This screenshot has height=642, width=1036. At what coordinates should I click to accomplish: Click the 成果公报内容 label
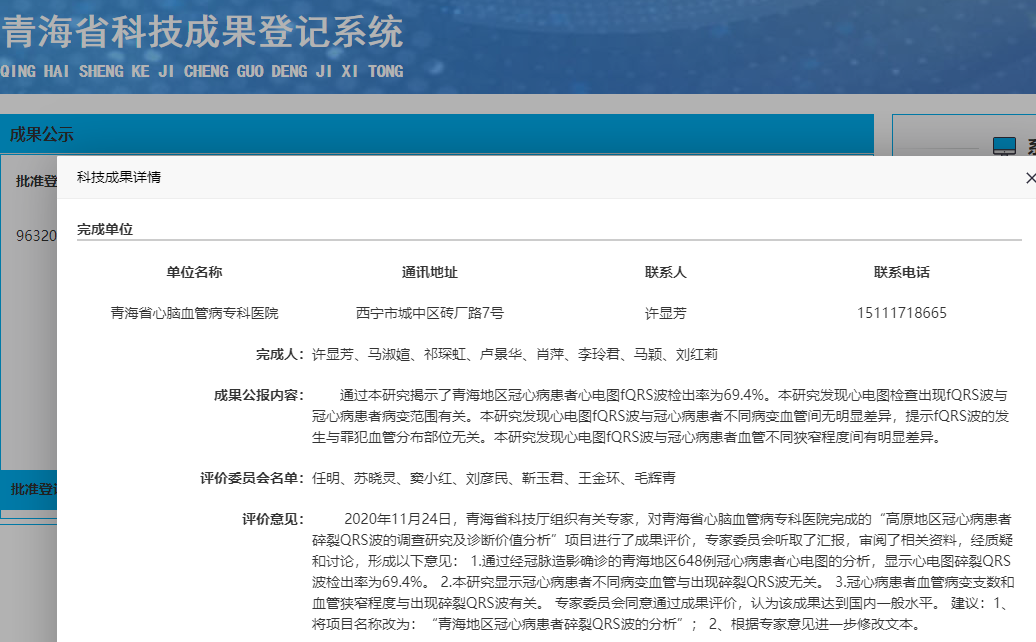coord(258,396)
